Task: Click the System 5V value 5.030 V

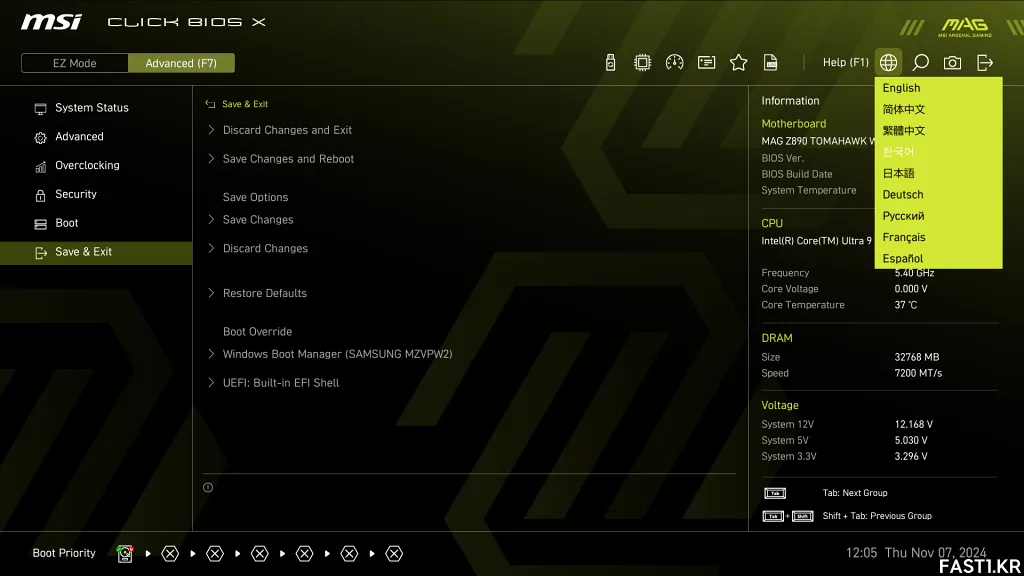Action: pos(911,440)
